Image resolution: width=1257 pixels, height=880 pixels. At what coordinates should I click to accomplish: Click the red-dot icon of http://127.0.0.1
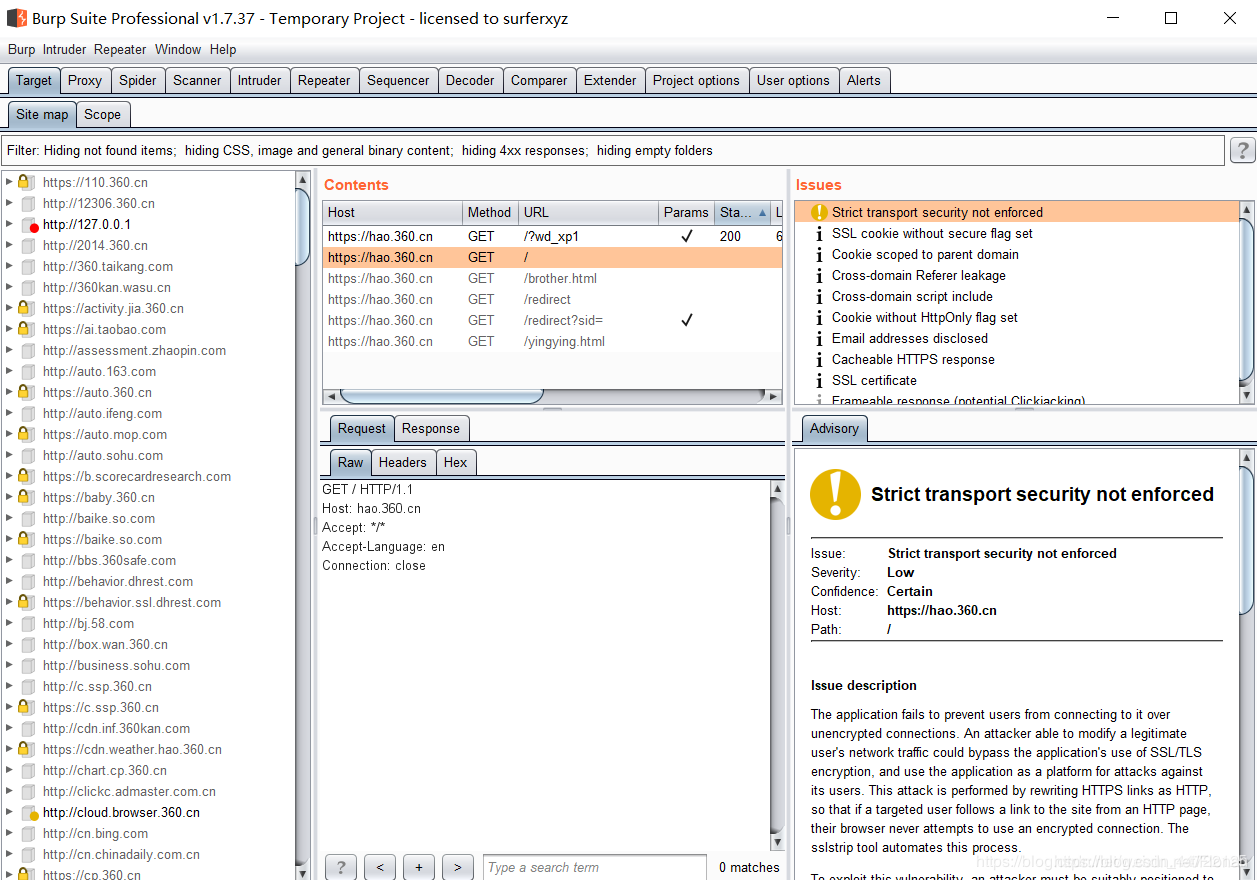30,225
